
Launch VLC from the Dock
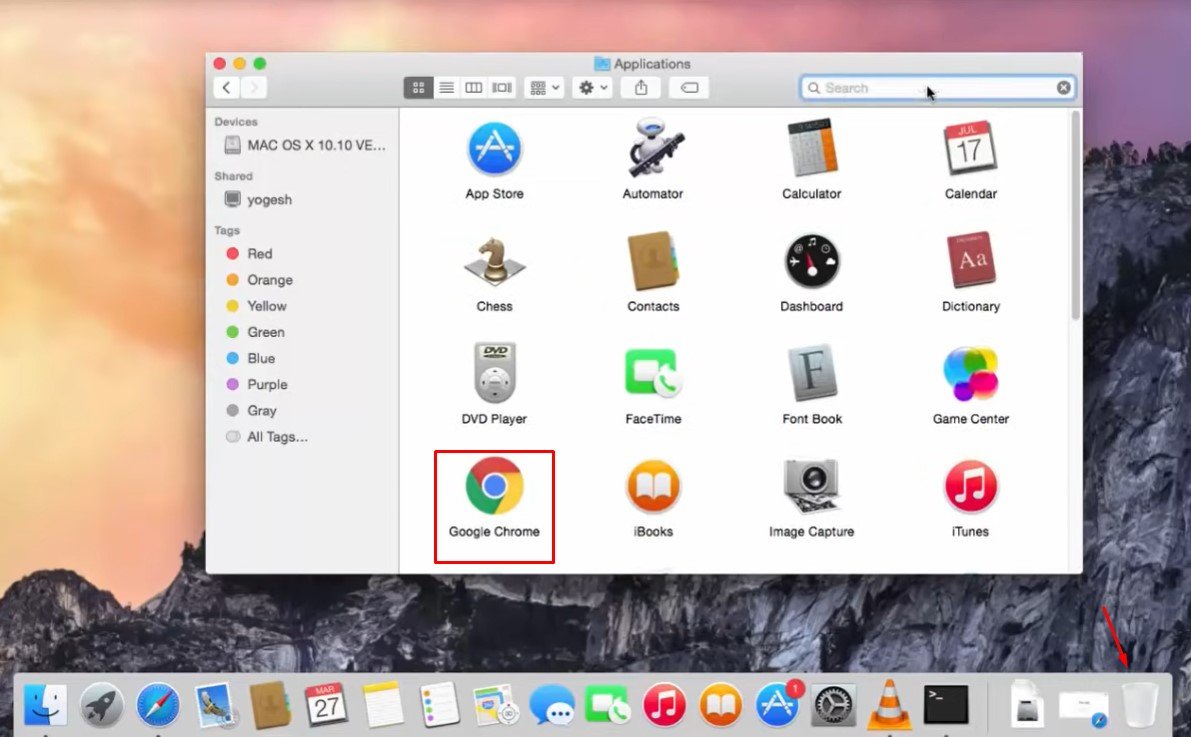point(889,704)
